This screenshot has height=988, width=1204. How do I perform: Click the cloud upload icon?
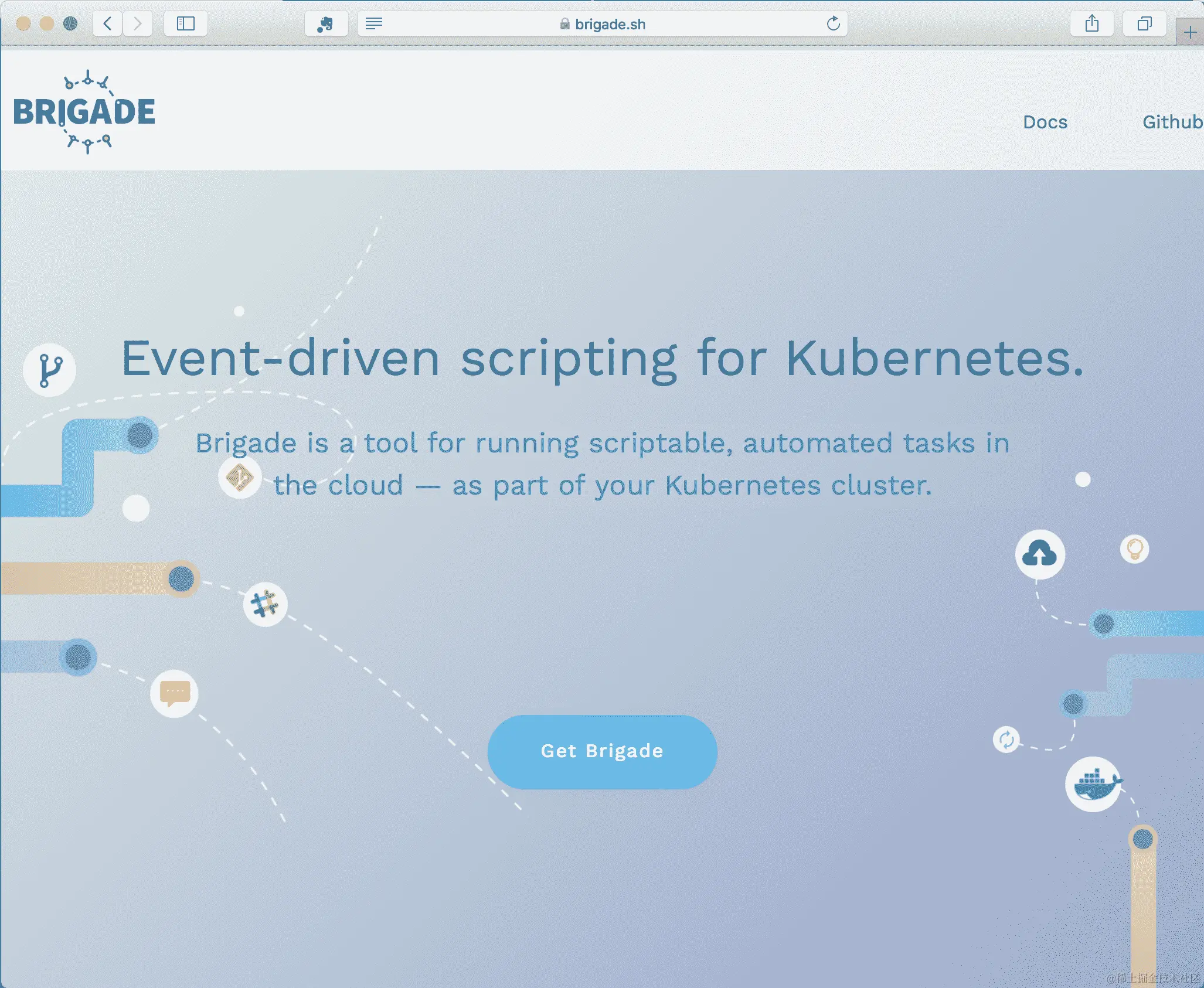(1040, 554)
